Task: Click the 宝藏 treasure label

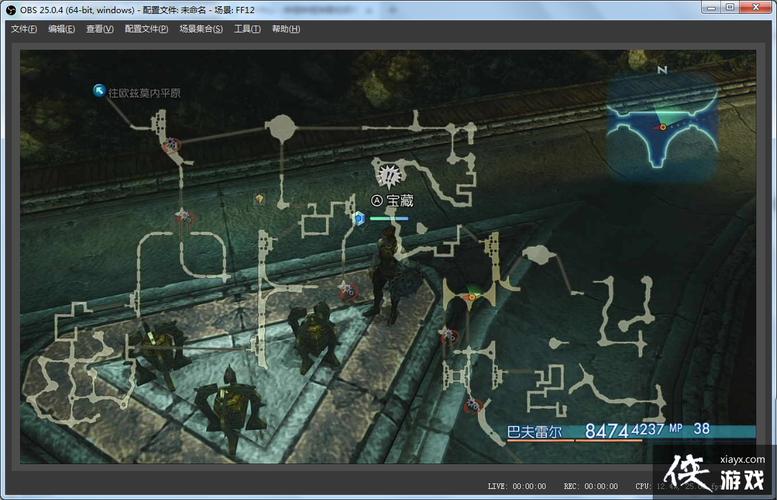Action: pos(399,200)
